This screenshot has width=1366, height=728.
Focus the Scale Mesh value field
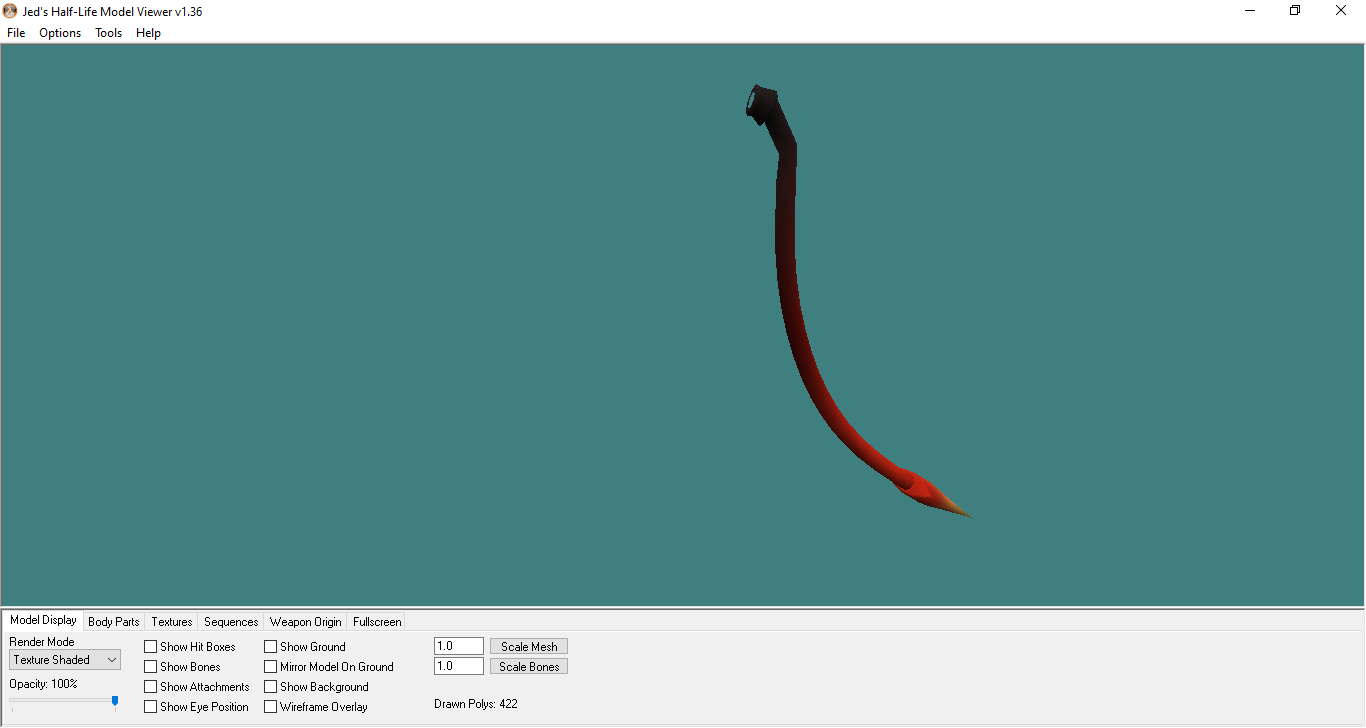coord(459,646)
